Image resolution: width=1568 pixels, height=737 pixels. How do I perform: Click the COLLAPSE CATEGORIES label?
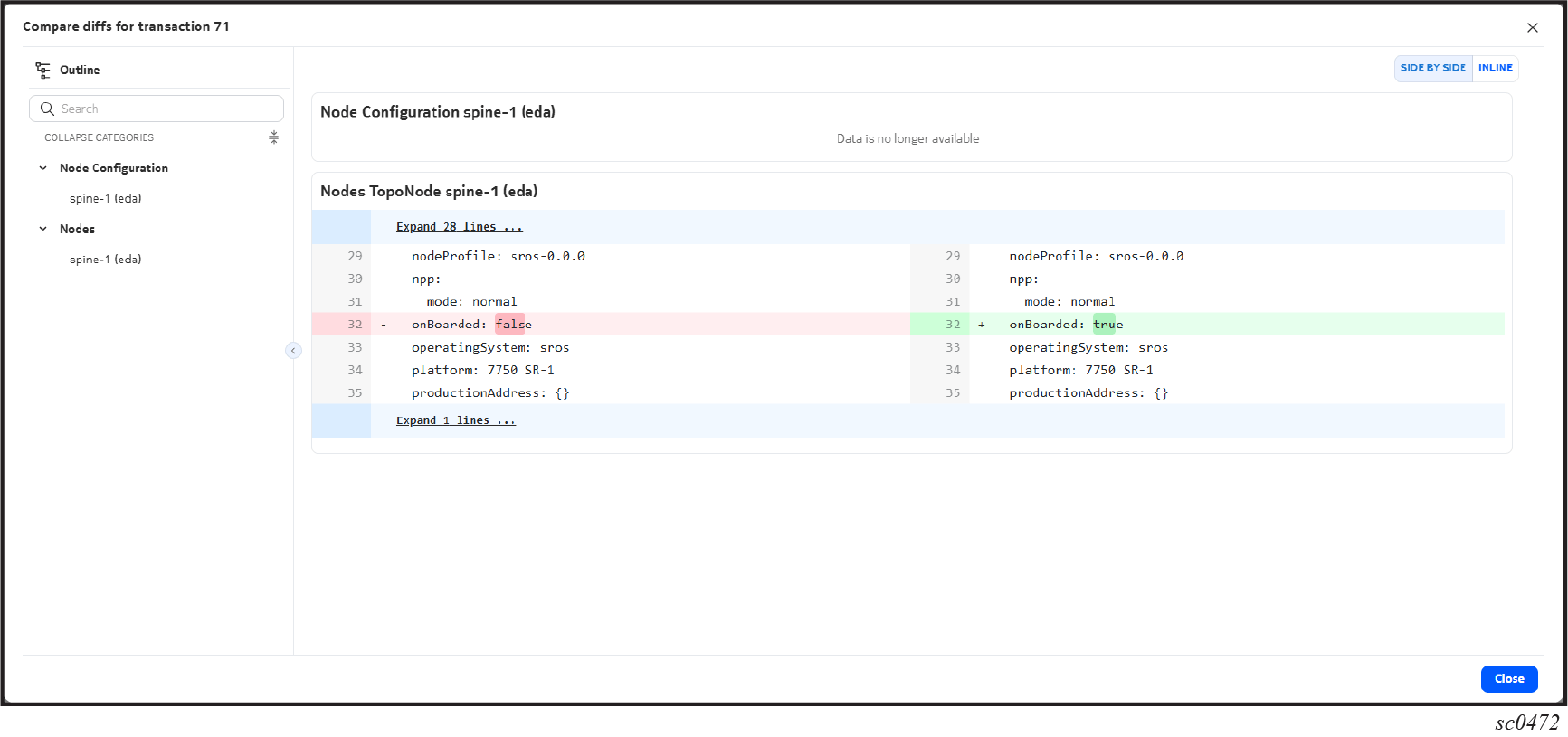point(100,137)
